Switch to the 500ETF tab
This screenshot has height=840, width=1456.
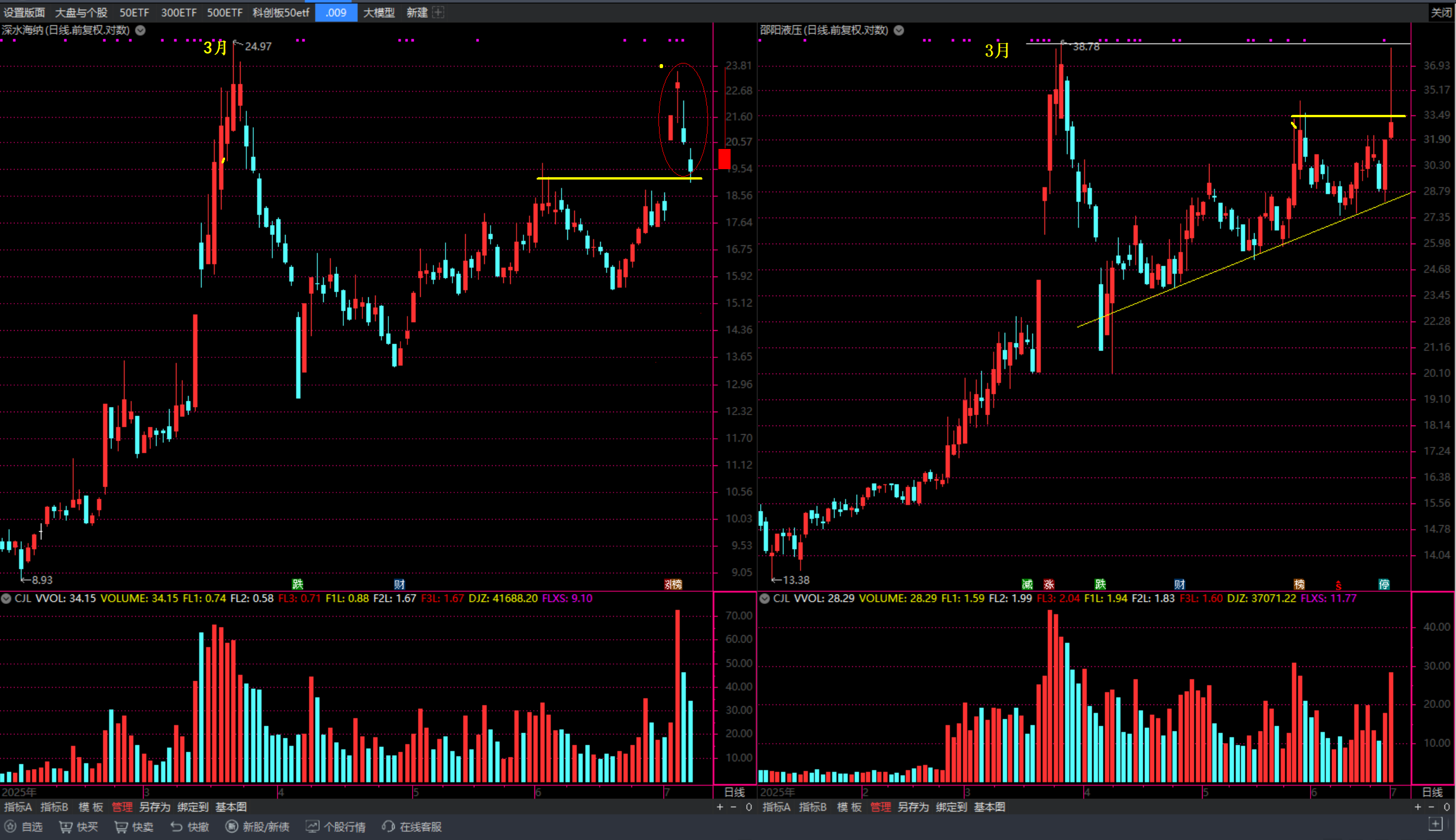click(224, 12)
